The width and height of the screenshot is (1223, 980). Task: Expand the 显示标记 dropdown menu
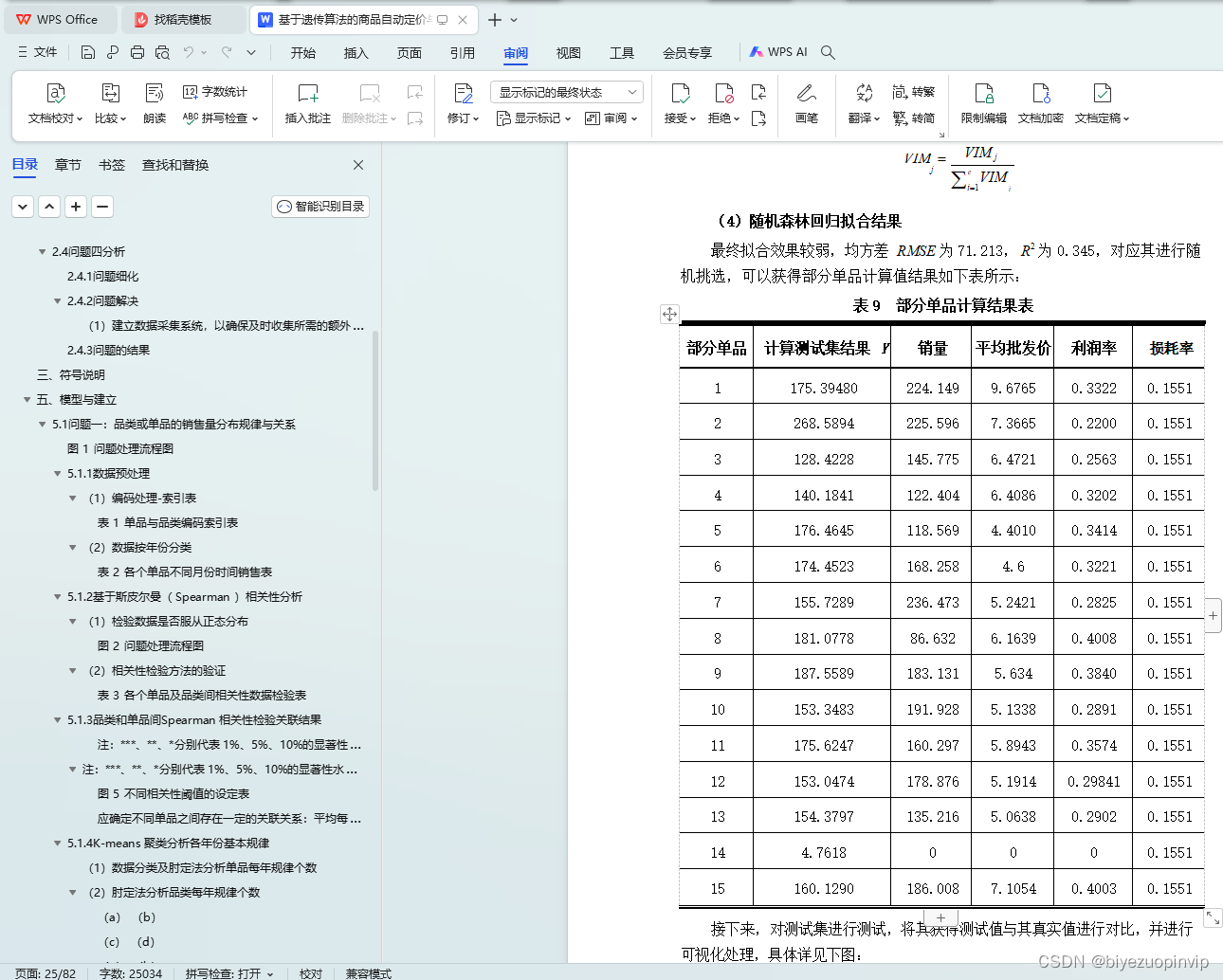pos(534,118)
